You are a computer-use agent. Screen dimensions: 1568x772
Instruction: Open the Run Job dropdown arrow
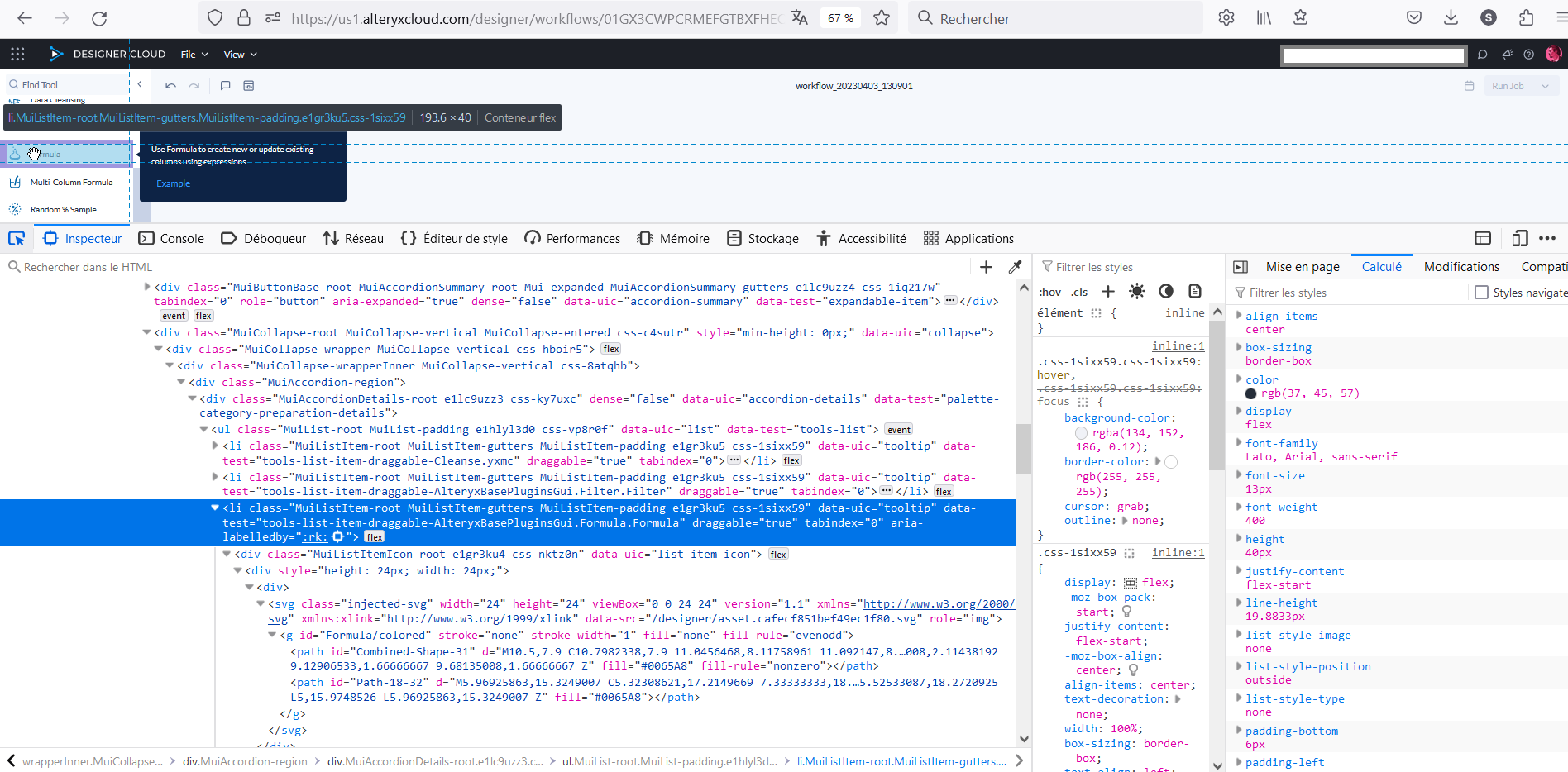1545,85
